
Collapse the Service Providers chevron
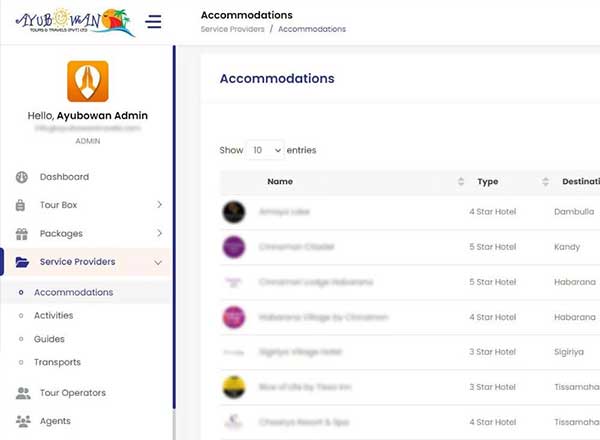click(159, 263)
